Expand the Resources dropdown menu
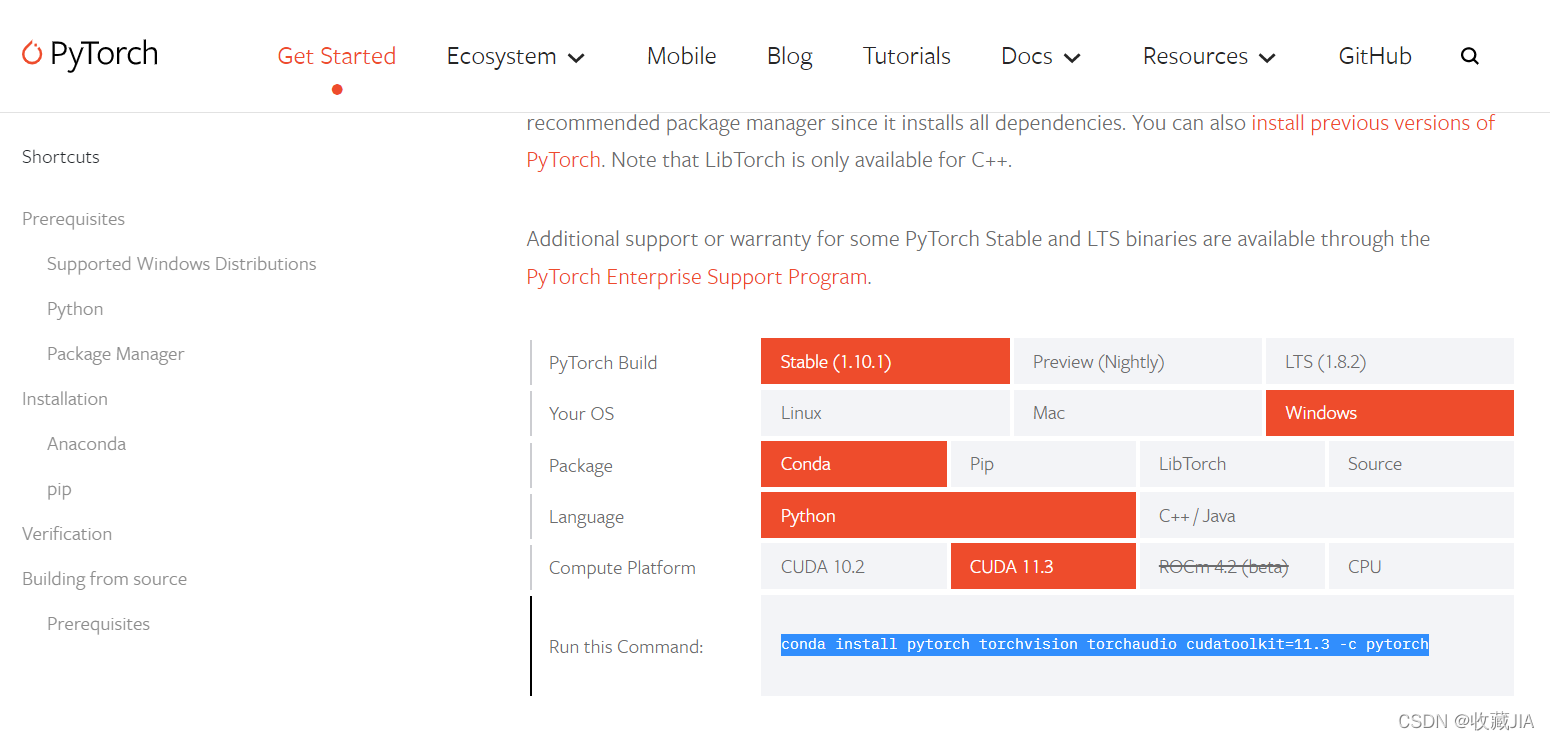This screenshot has width=1550, height=740. (1209, 57)
